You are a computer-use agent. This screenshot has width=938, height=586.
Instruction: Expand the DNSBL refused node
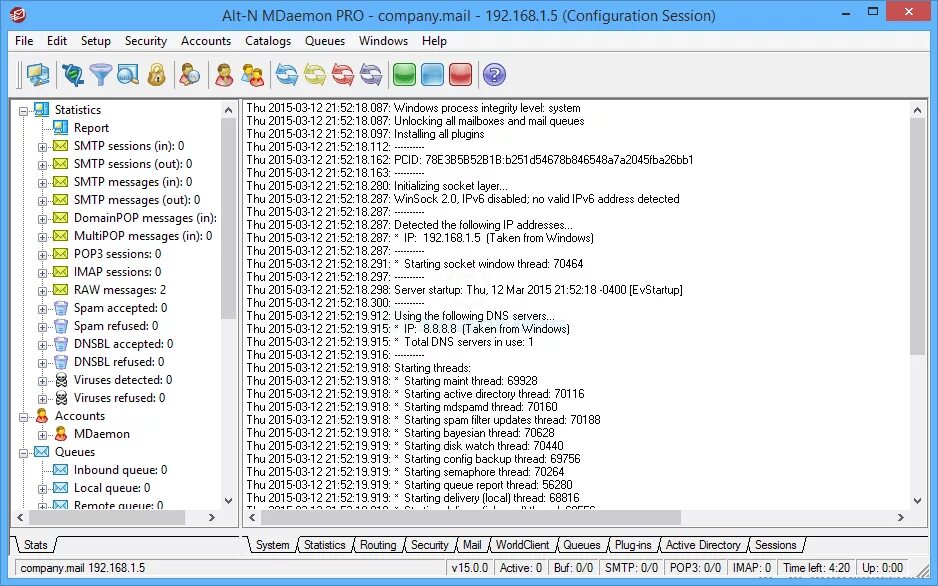[x=42, y=363]
